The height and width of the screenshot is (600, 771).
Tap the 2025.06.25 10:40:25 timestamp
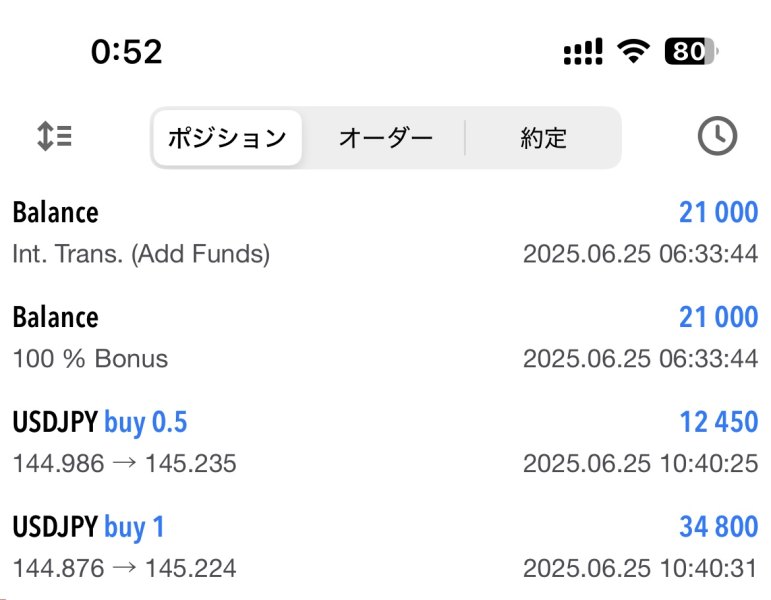pyautogui.click(x=640, y=464)
